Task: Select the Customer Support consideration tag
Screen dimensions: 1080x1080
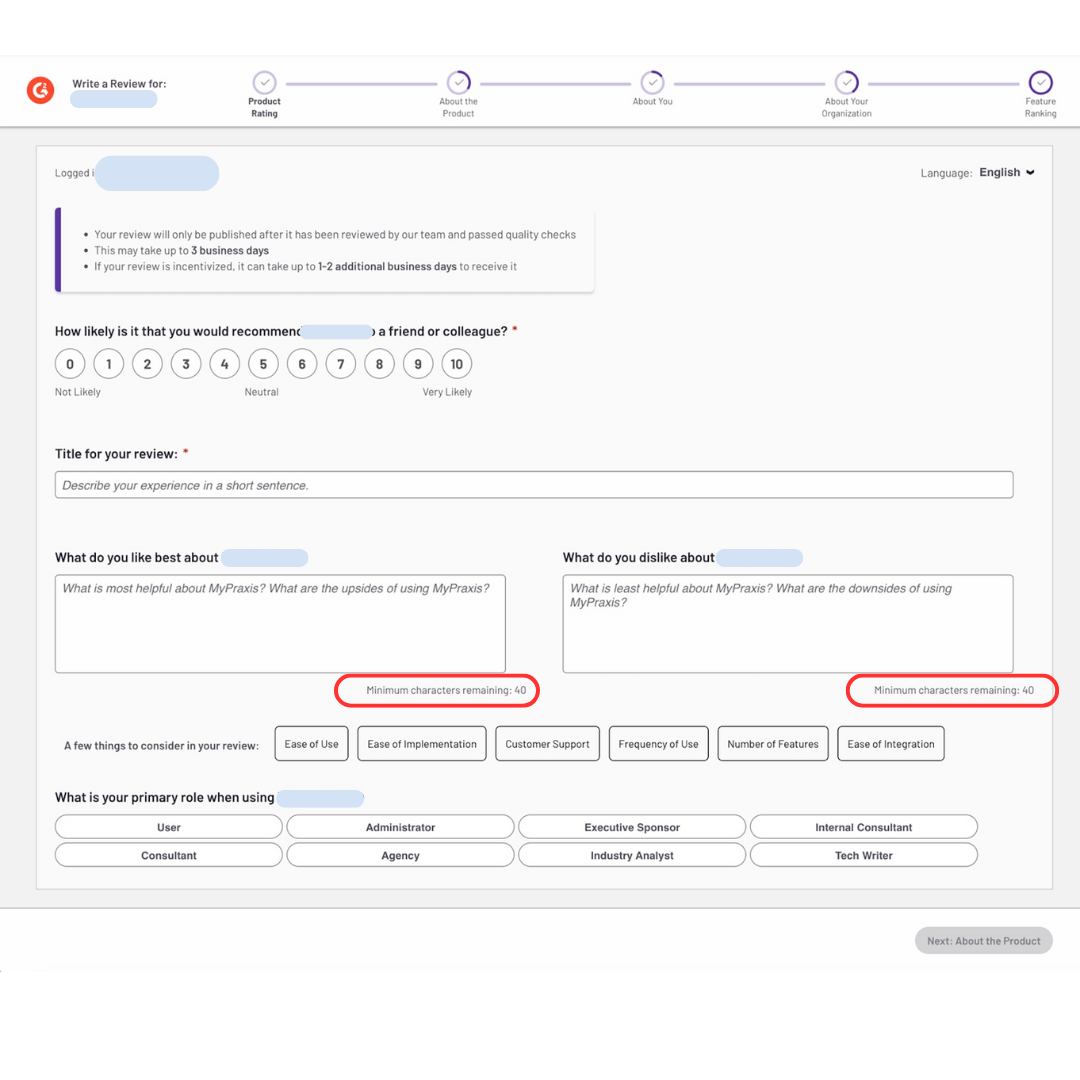Action: pyautogui.click(x=547, y=744)
